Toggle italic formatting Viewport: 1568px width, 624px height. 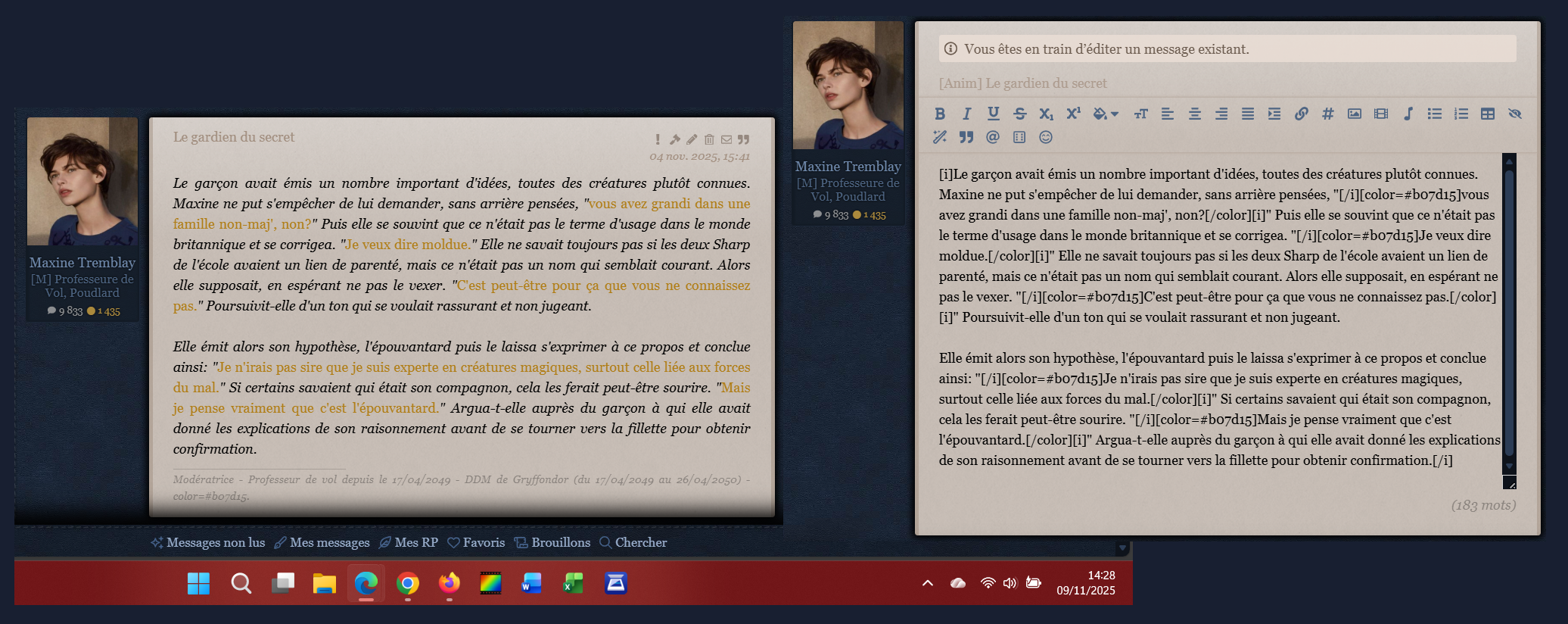click(966, 114)
